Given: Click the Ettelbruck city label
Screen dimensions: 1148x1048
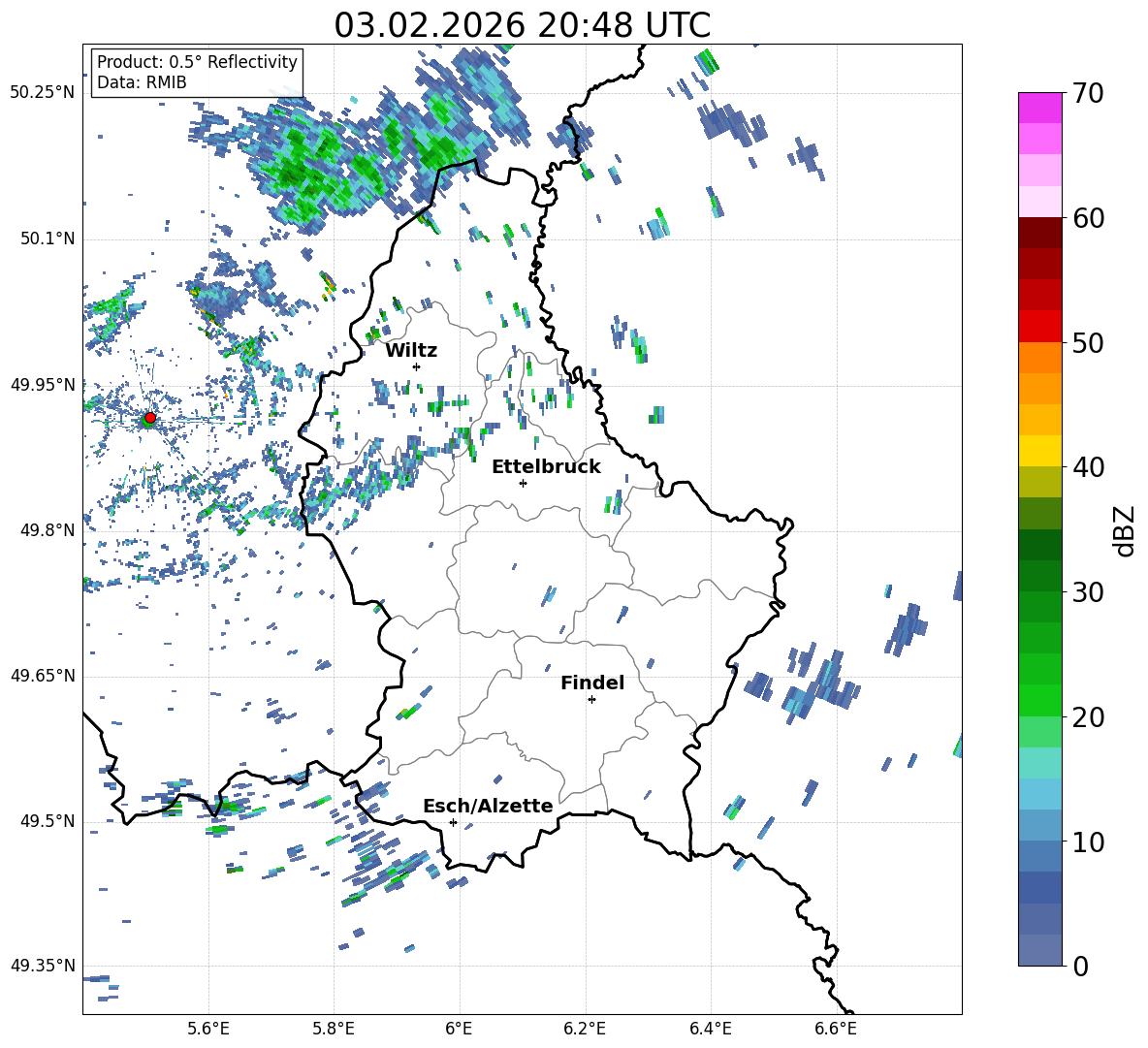Looking at the screenshot, I should point(546,466).
